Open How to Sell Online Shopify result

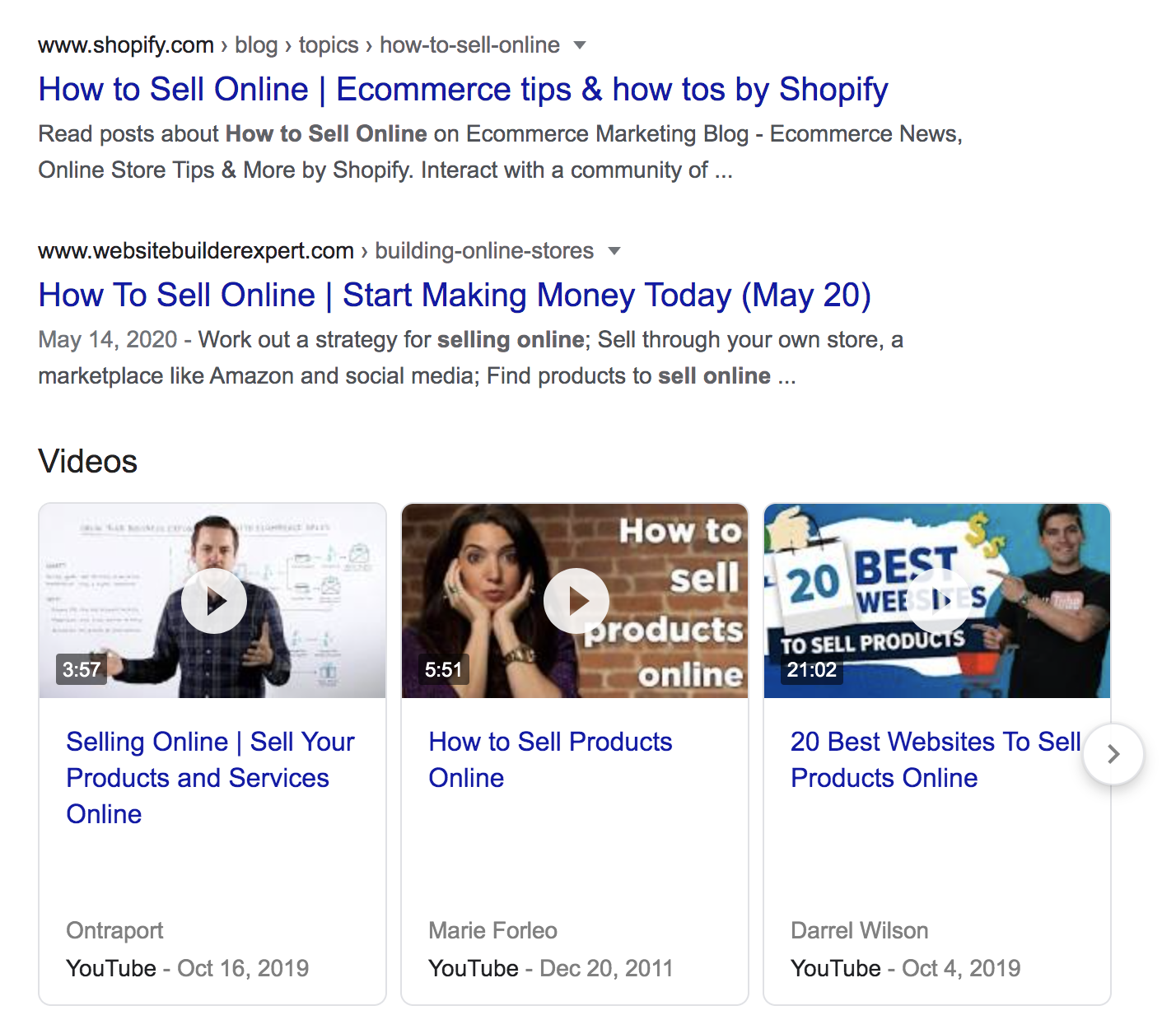[x=463, y=90]
